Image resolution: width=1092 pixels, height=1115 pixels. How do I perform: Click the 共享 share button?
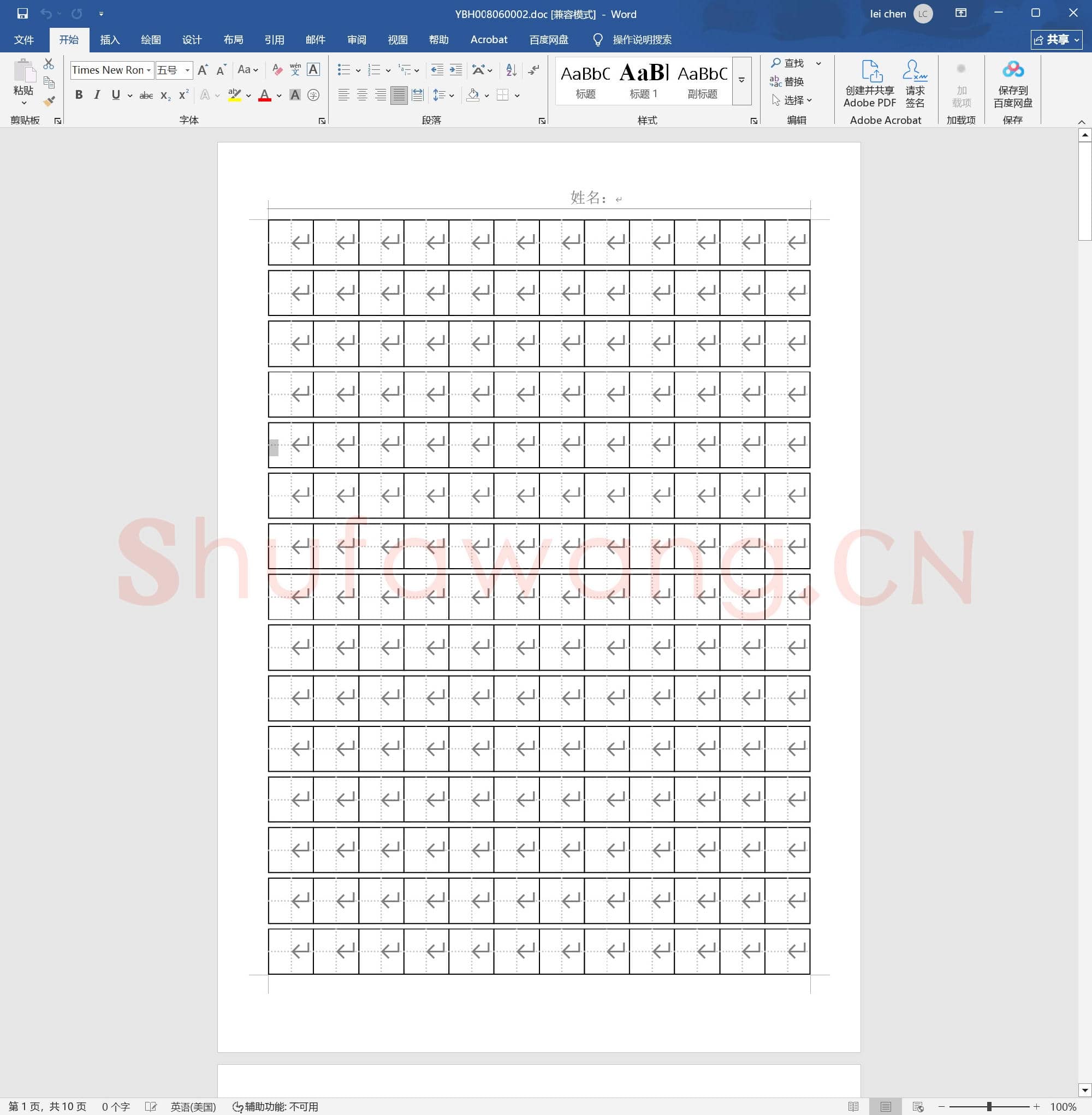click(x=1056, y=39)
